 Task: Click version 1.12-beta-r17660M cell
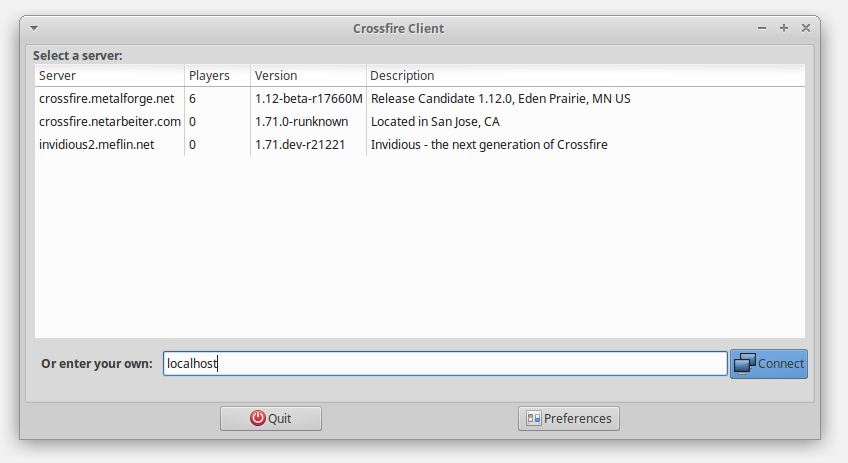click(x=308, y=99)
